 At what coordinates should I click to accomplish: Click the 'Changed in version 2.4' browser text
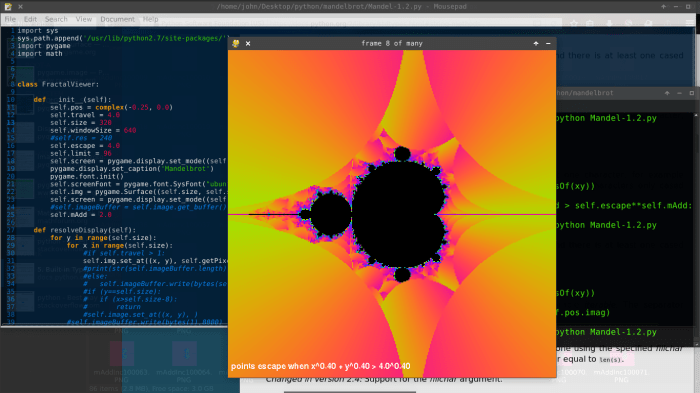(x=384, y=379)
